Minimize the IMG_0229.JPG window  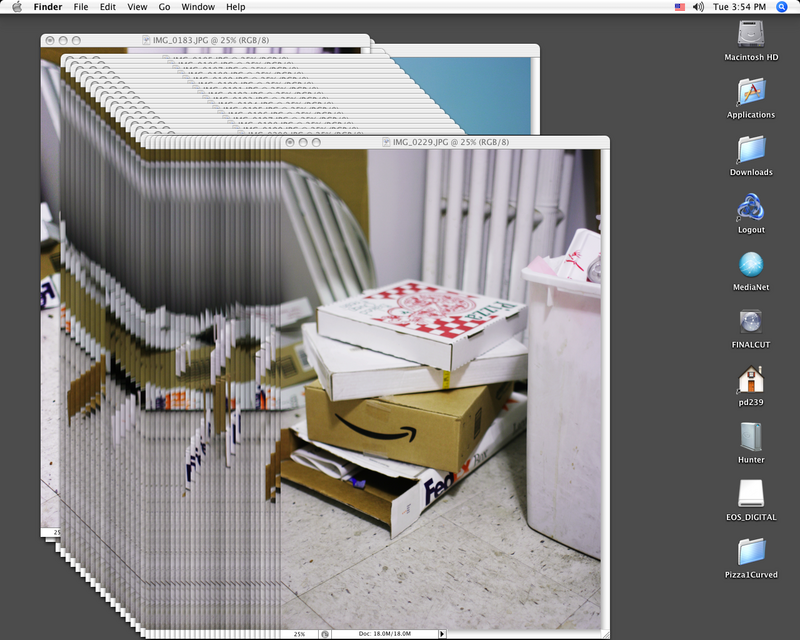point(303,142)
